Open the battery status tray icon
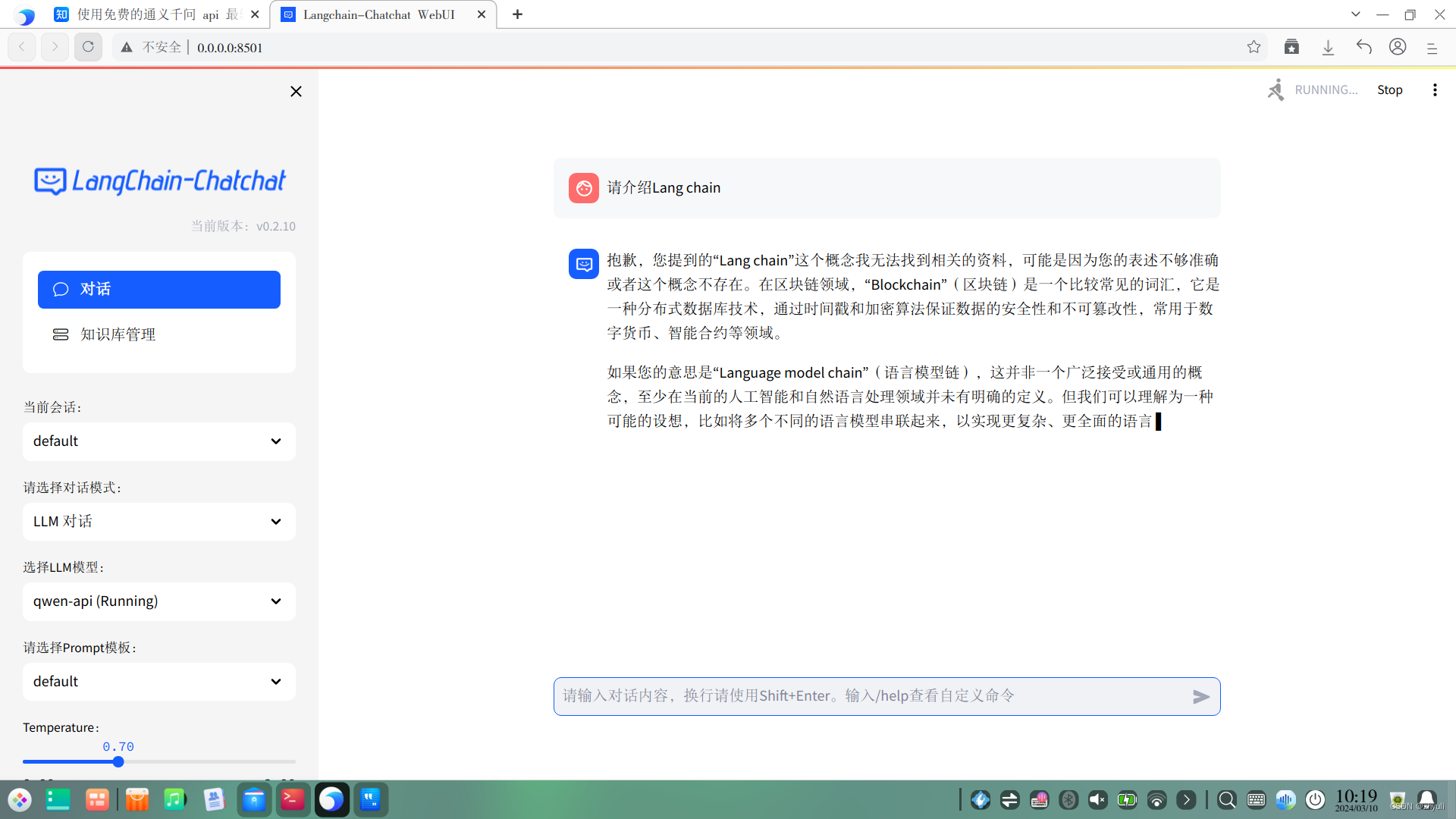 click(1128, 800)
